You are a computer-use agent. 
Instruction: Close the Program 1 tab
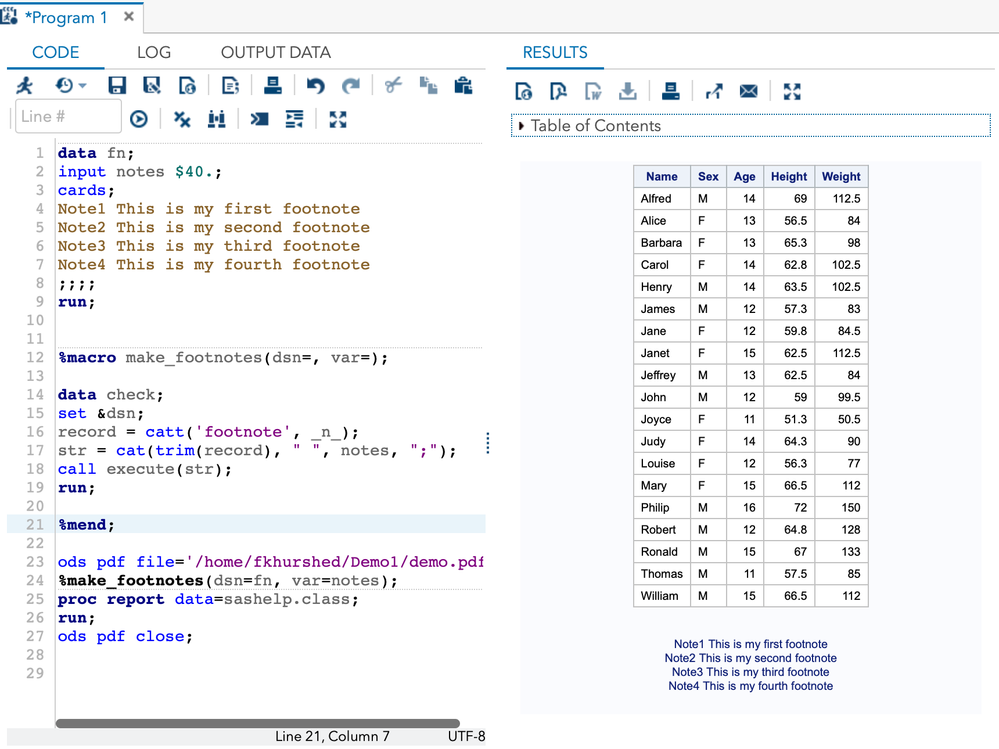[129, 17]
